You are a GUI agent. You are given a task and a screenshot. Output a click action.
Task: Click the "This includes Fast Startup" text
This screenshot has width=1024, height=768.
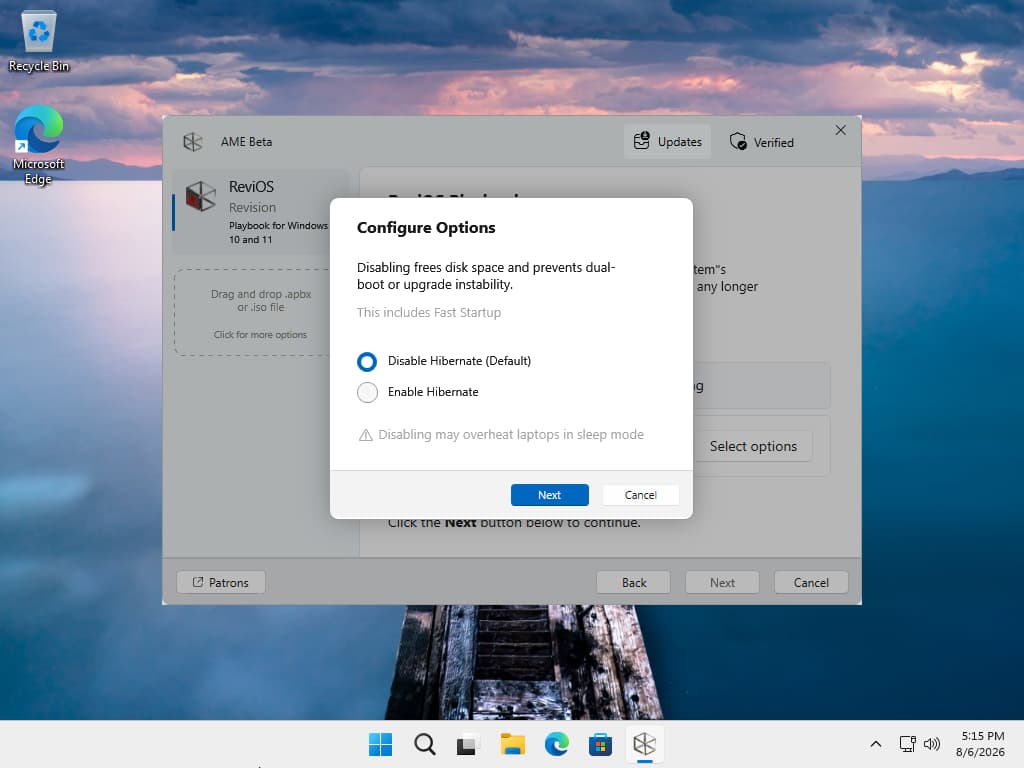(x=428, y=312)
